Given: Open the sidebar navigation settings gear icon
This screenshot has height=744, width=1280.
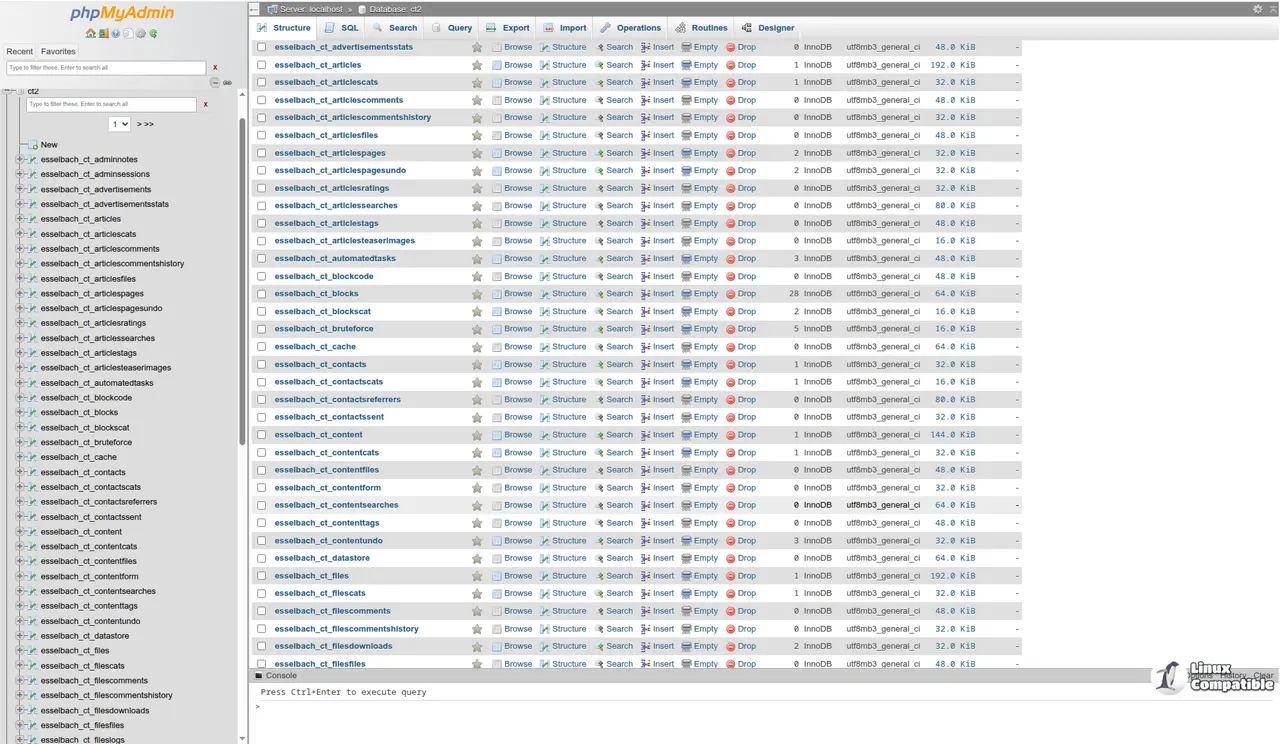Looking at the screenshot, I should click(141, 33).
